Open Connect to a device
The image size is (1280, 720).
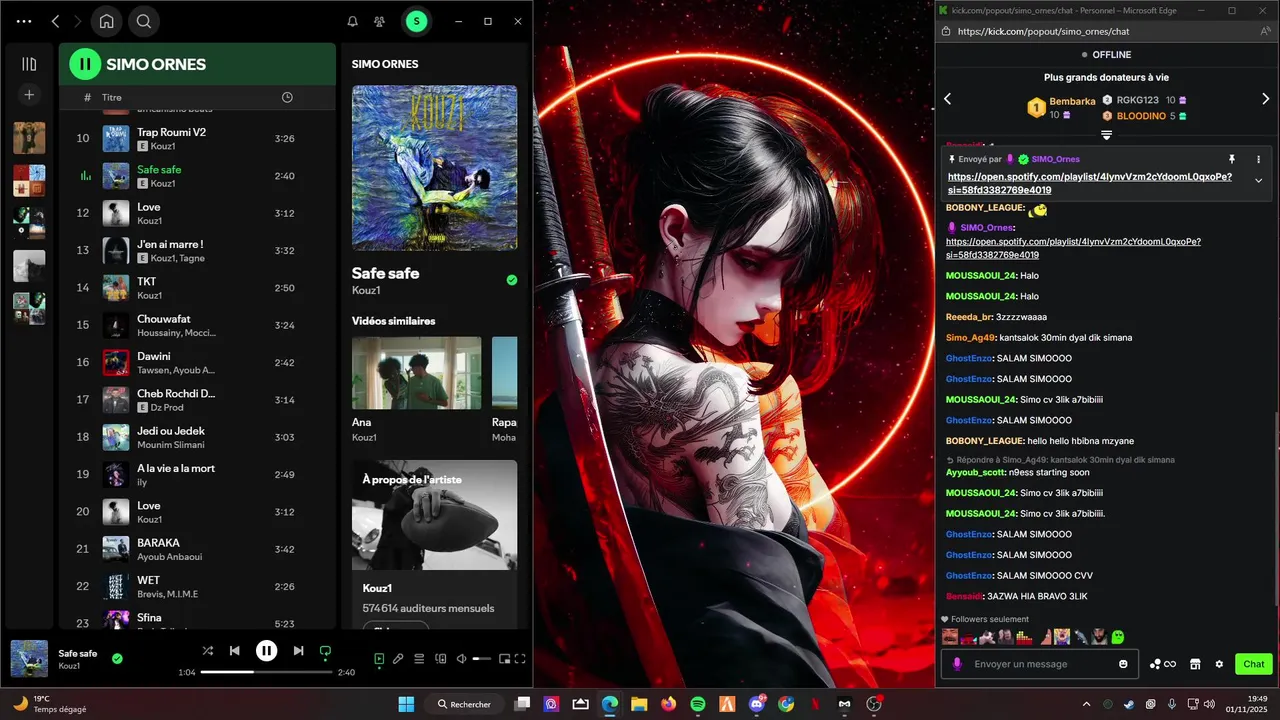[x=440, y=659]
